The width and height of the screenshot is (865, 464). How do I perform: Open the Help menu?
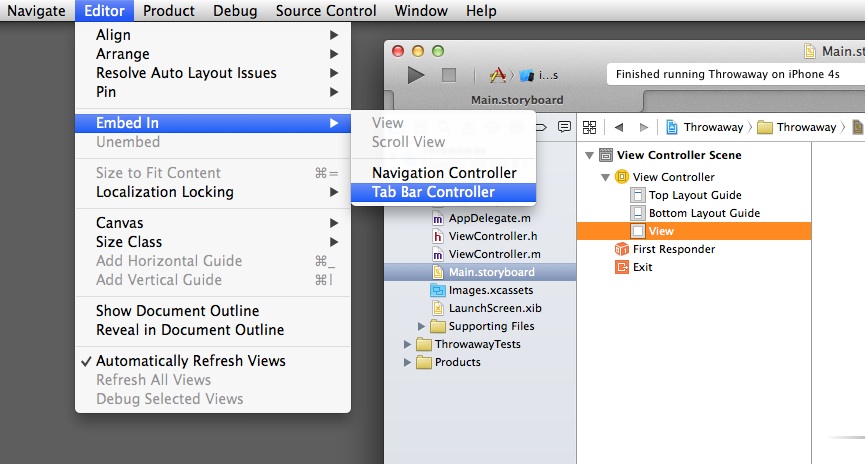pyautogui.click(x=481, y=10)
